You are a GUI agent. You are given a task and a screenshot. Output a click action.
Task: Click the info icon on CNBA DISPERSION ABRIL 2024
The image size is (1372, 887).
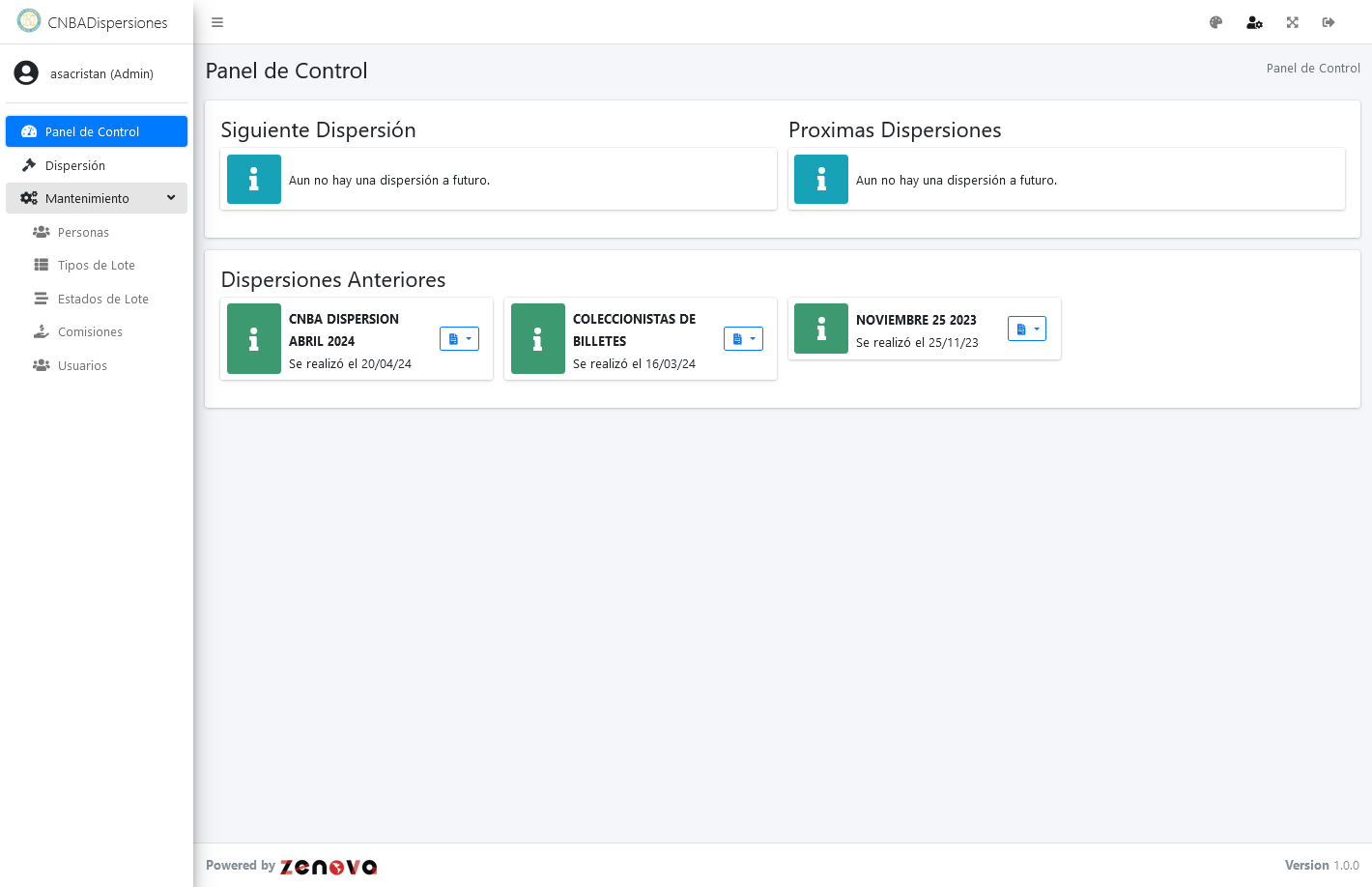point(254,339)
